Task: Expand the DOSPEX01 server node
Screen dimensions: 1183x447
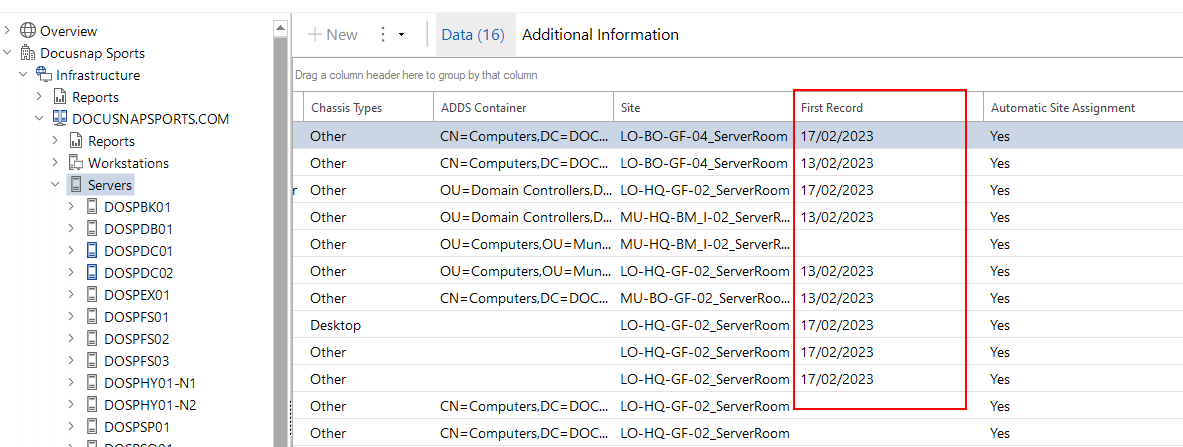Action: tap(71, 294)
